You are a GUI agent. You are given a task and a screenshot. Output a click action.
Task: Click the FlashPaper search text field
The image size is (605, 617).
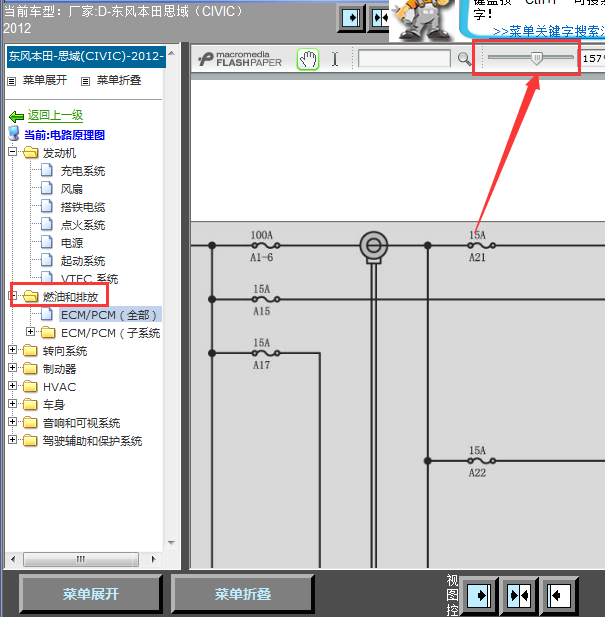tap(404, 59)
